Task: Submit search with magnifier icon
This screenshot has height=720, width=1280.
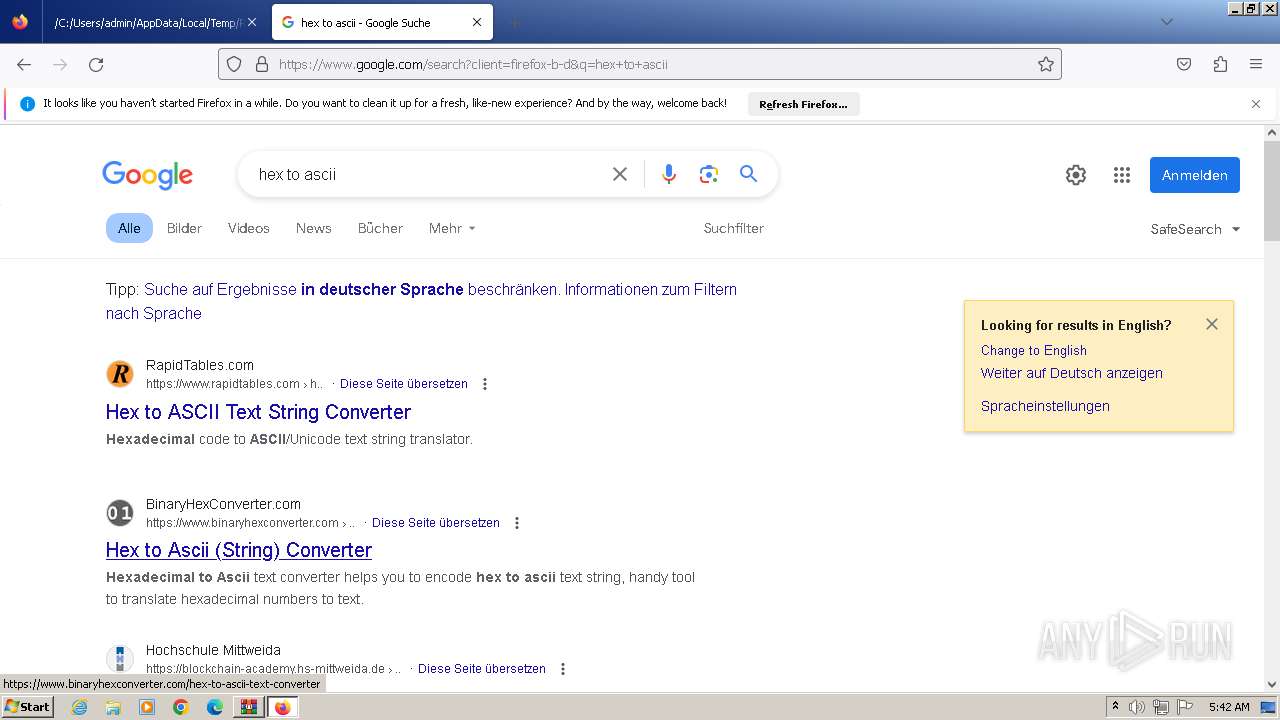Action: coord(748,174)
